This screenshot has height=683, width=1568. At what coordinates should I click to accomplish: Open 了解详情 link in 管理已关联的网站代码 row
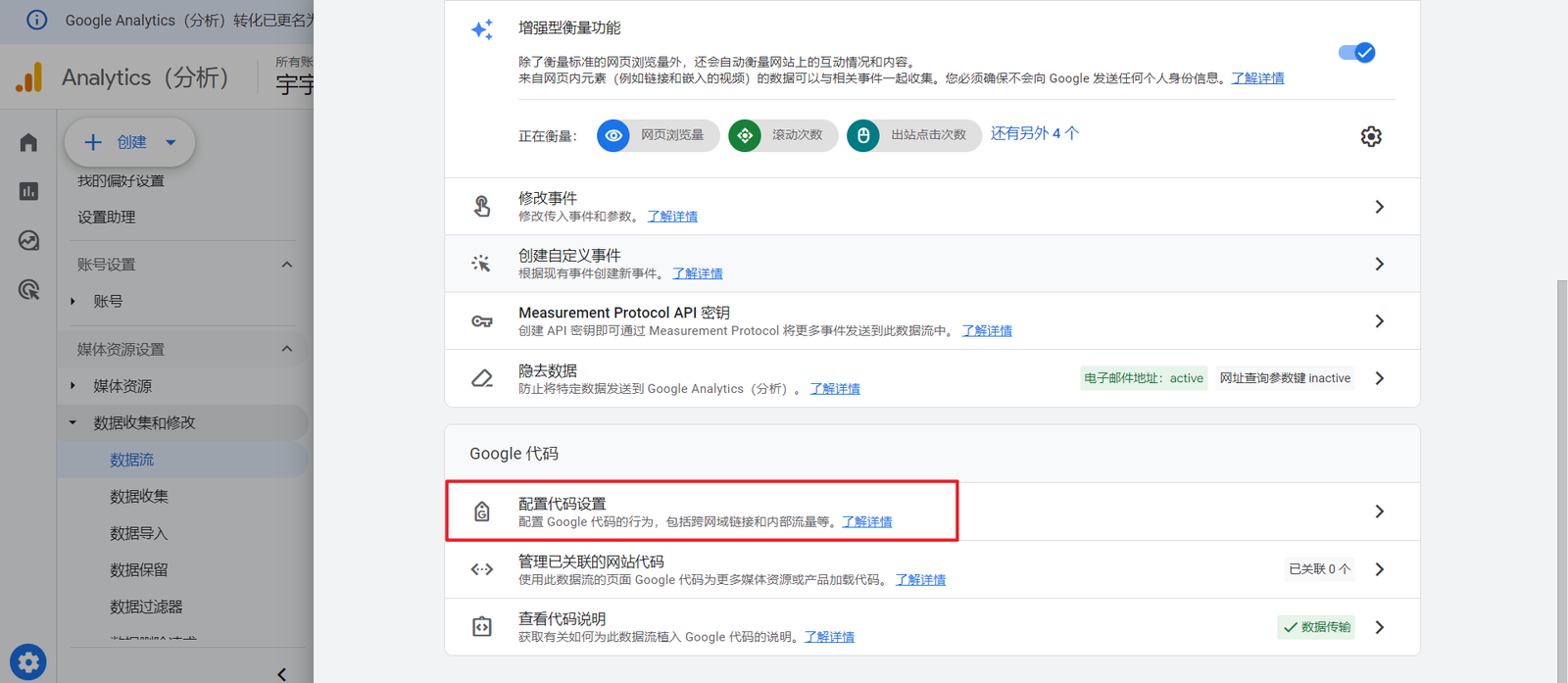pyautogui.click(x=920, y=580)
